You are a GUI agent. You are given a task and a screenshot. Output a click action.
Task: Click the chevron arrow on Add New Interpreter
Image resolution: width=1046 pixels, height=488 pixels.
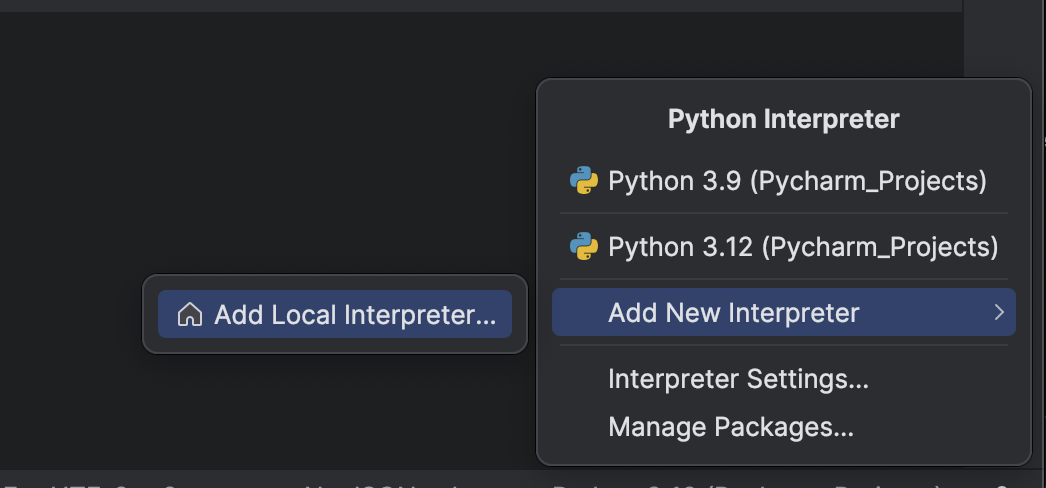click(999, 312)
